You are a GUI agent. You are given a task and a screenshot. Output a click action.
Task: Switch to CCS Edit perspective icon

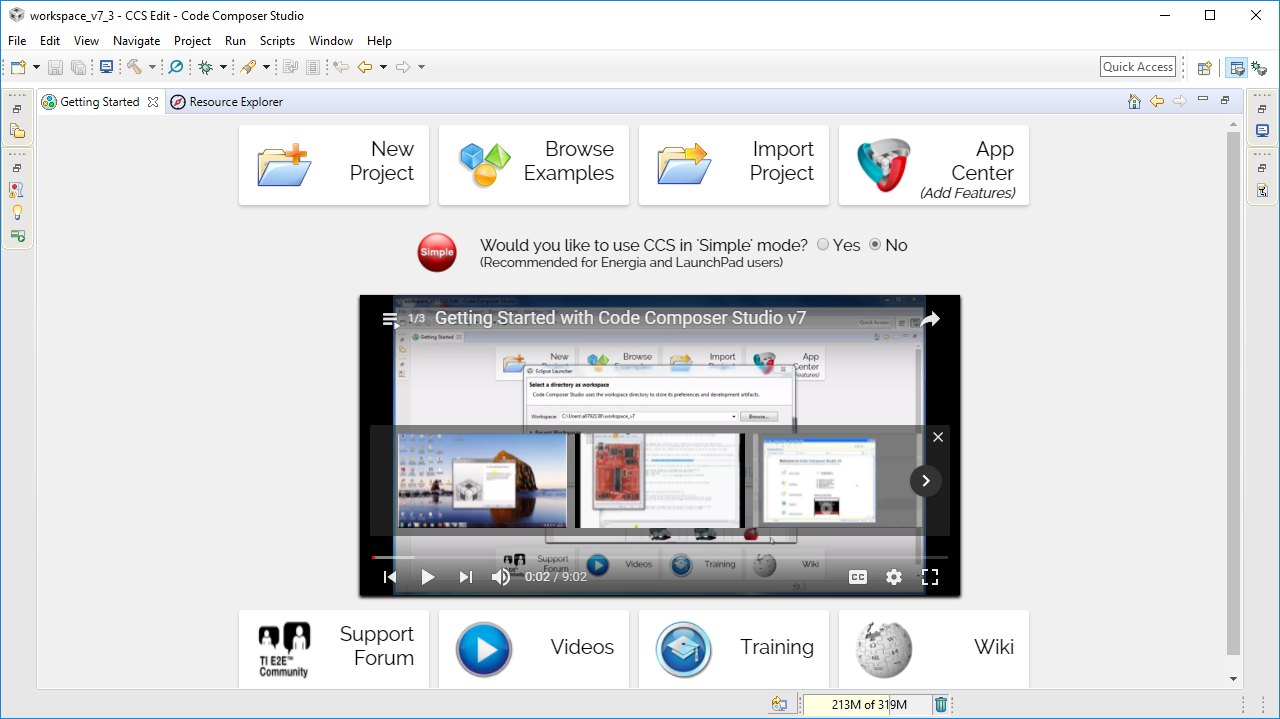pyautogui.click(x=1237, y=68)
